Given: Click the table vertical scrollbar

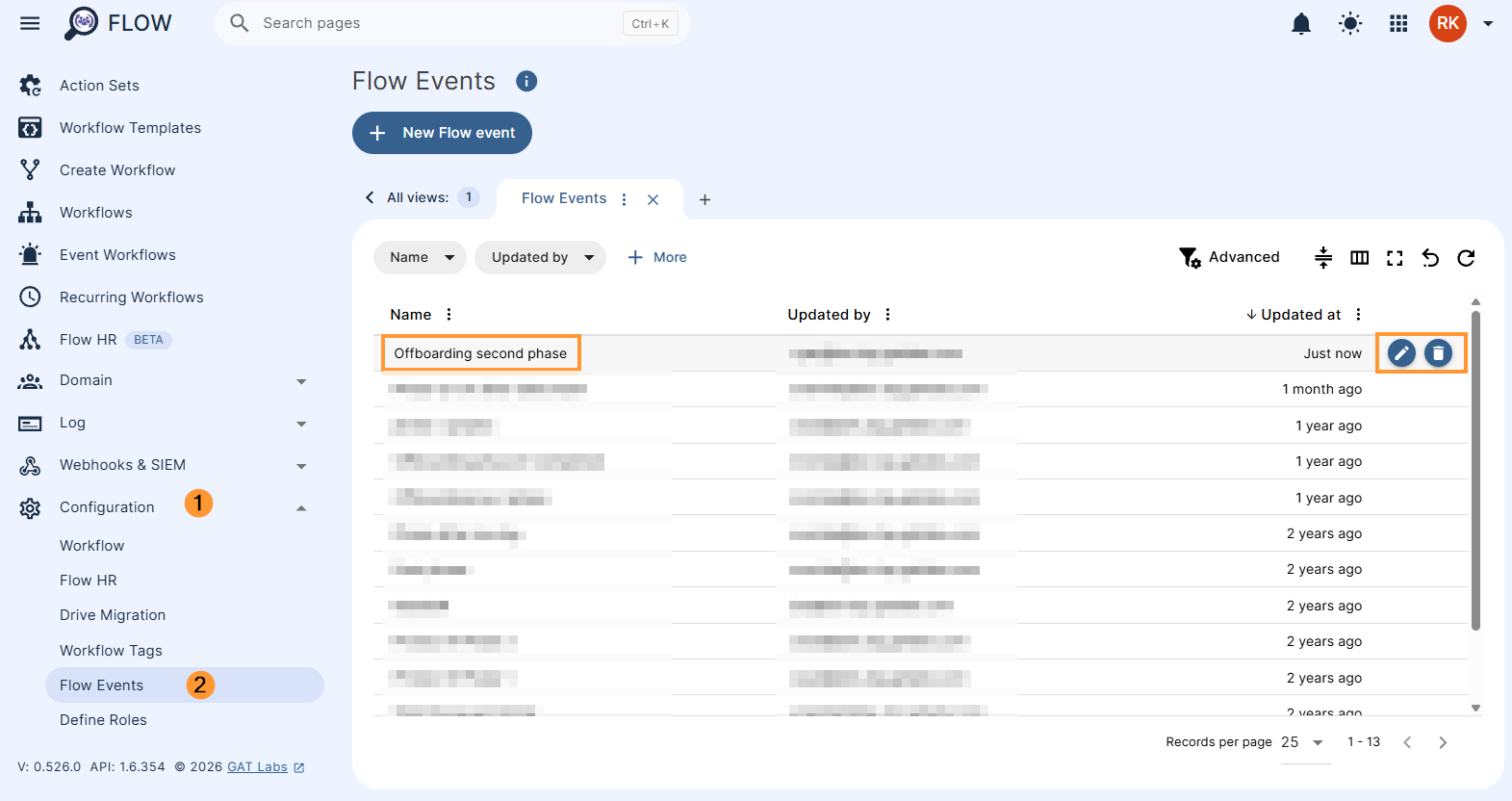Looking at the screenshot, I should click(1475, 470).
